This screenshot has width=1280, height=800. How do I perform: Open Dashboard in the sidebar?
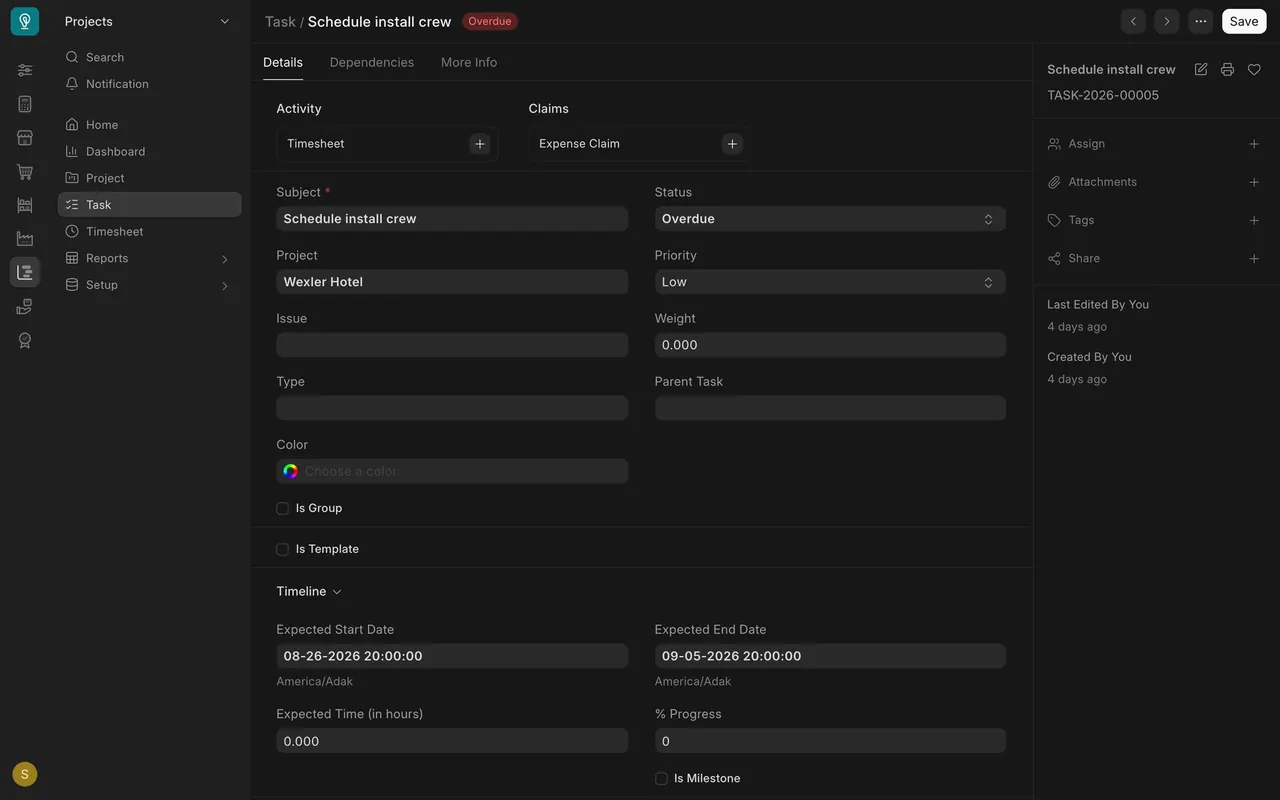click(x=150, y=151)
